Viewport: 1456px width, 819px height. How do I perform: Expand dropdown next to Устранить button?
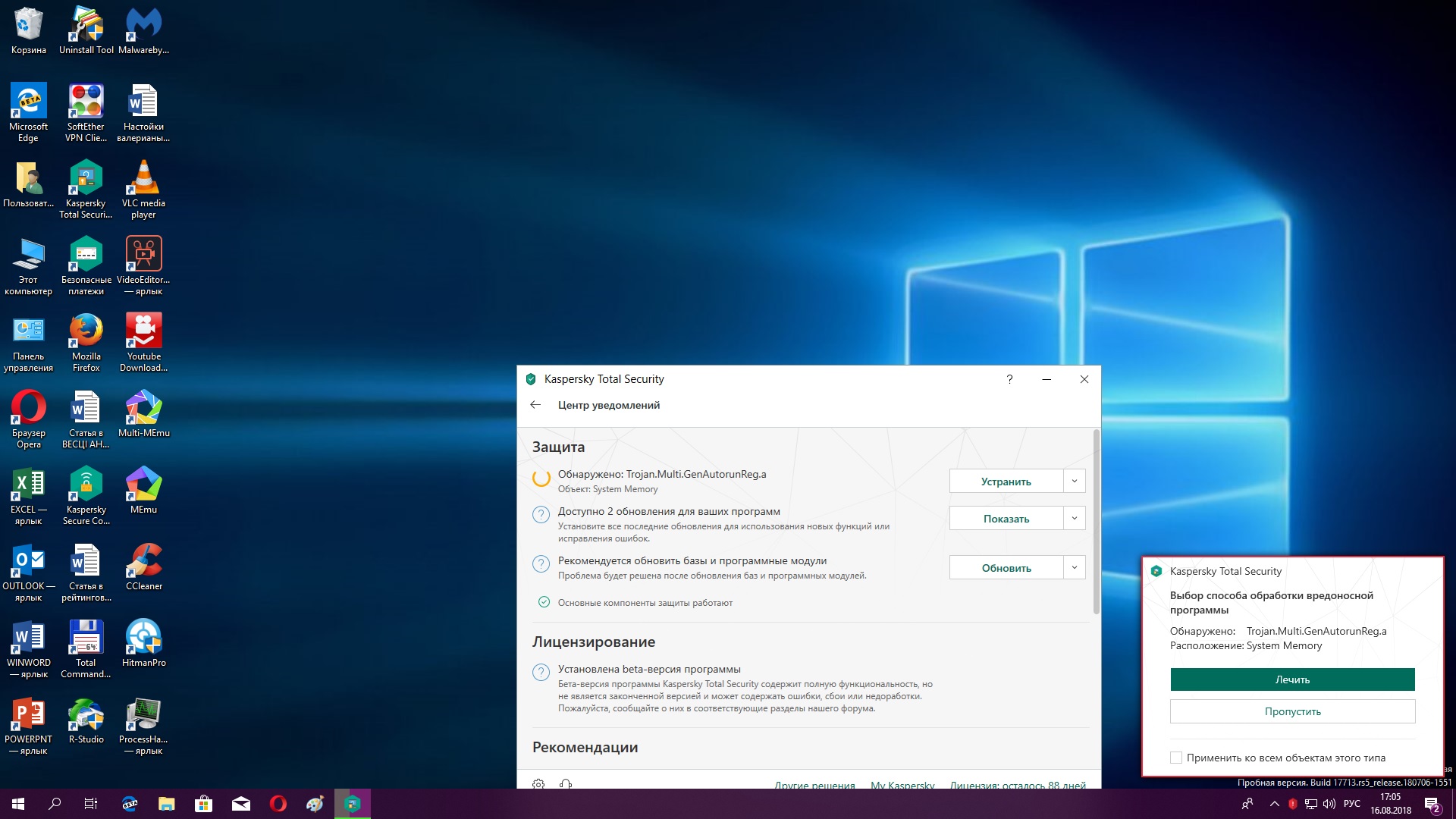[x=1074, y=481]
